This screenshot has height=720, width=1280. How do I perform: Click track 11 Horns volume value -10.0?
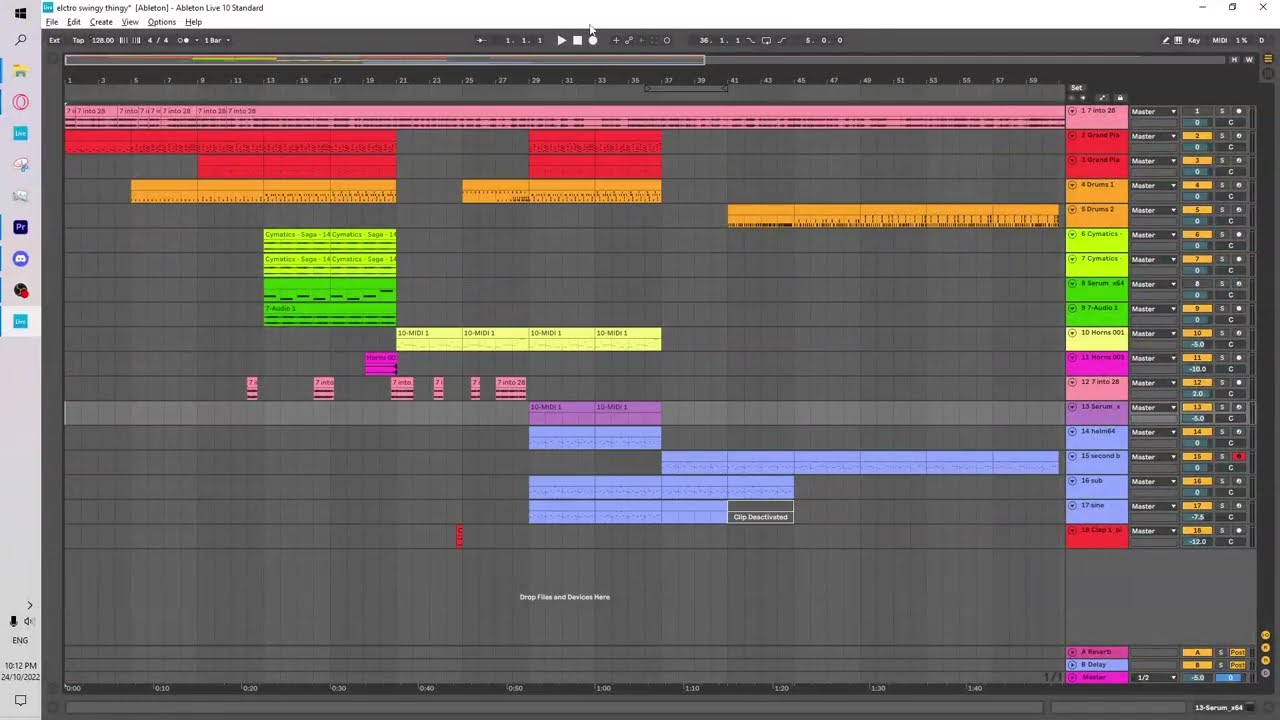[1197, 369]
